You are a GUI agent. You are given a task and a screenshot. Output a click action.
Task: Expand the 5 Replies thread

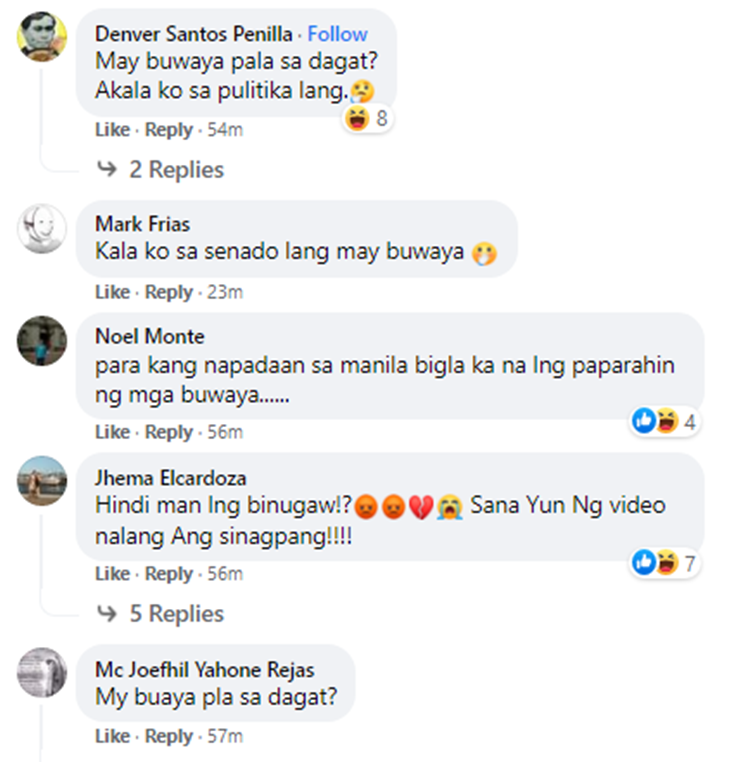pyautogui.click(x=176, y=614)
